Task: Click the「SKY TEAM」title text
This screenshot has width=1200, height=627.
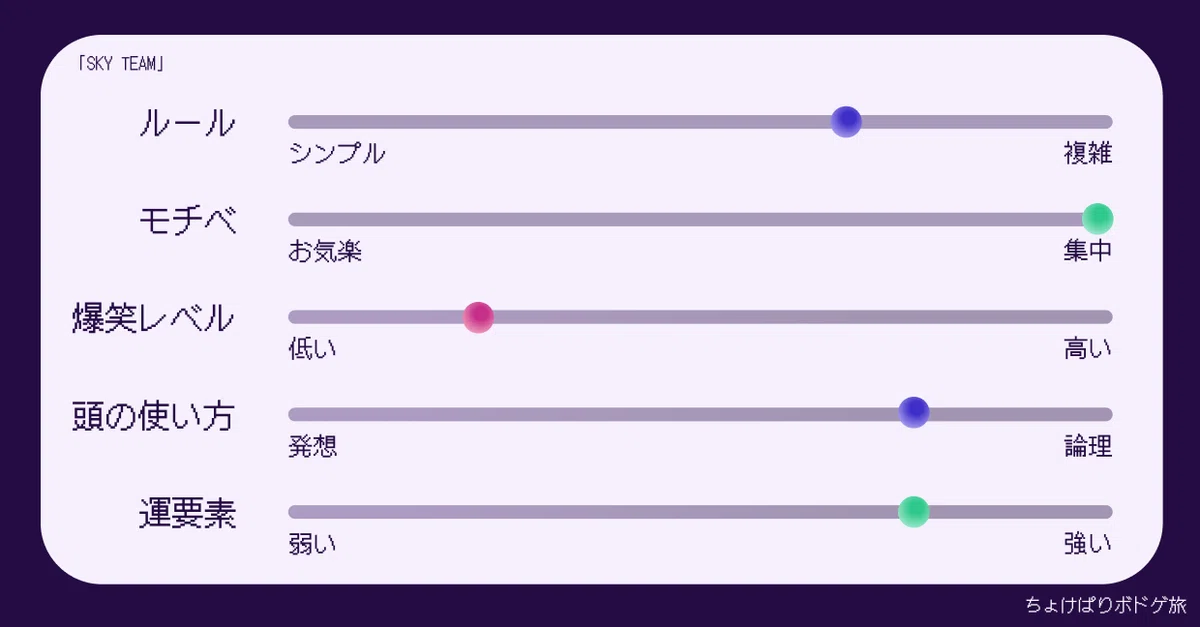Action: point(120,64)
